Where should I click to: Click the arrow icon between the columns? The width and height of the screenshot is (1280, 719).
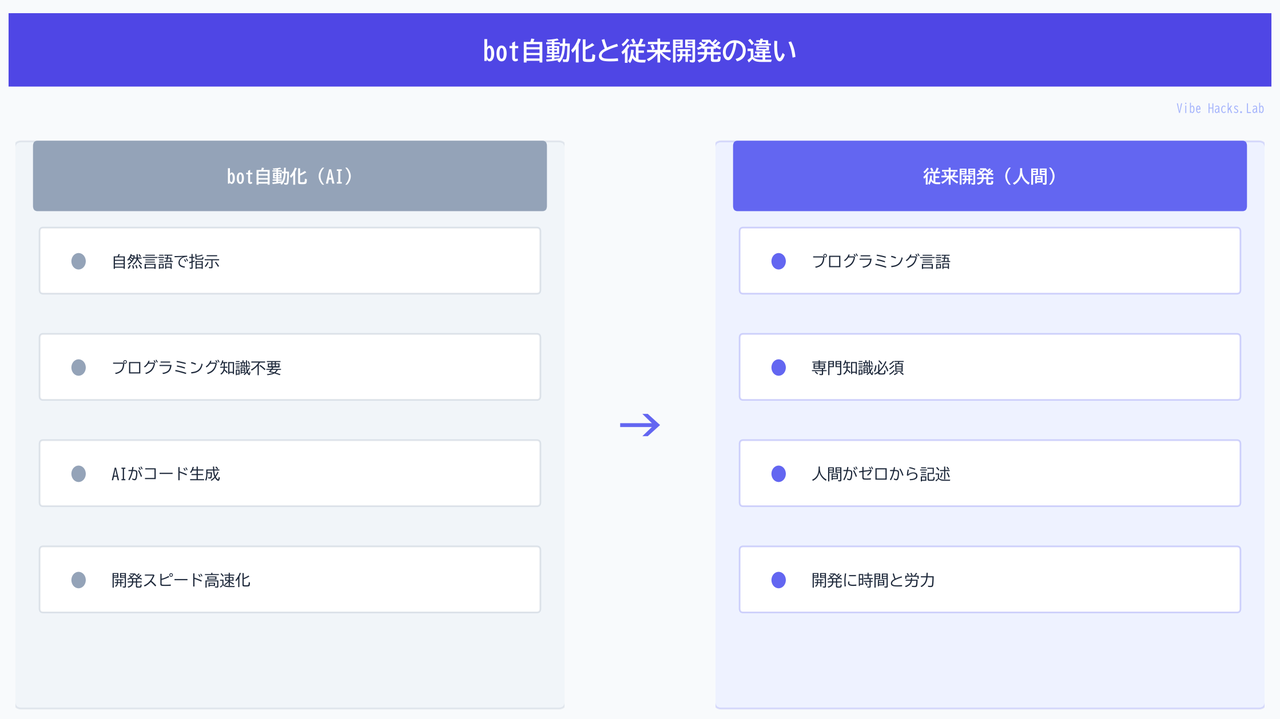click(640, 425)
